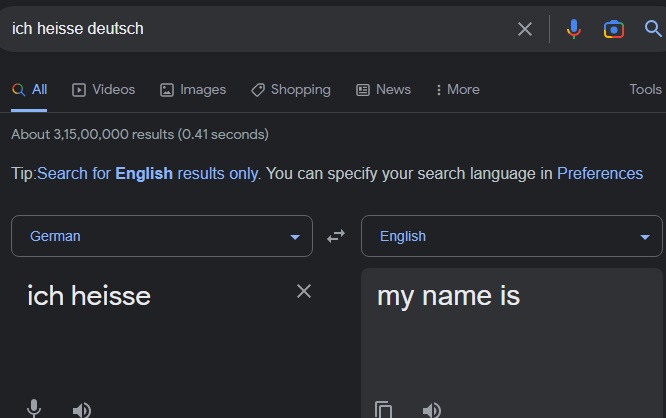Switch to the Images tab
This screenshot has width=666, height=418.
(193, 90)
